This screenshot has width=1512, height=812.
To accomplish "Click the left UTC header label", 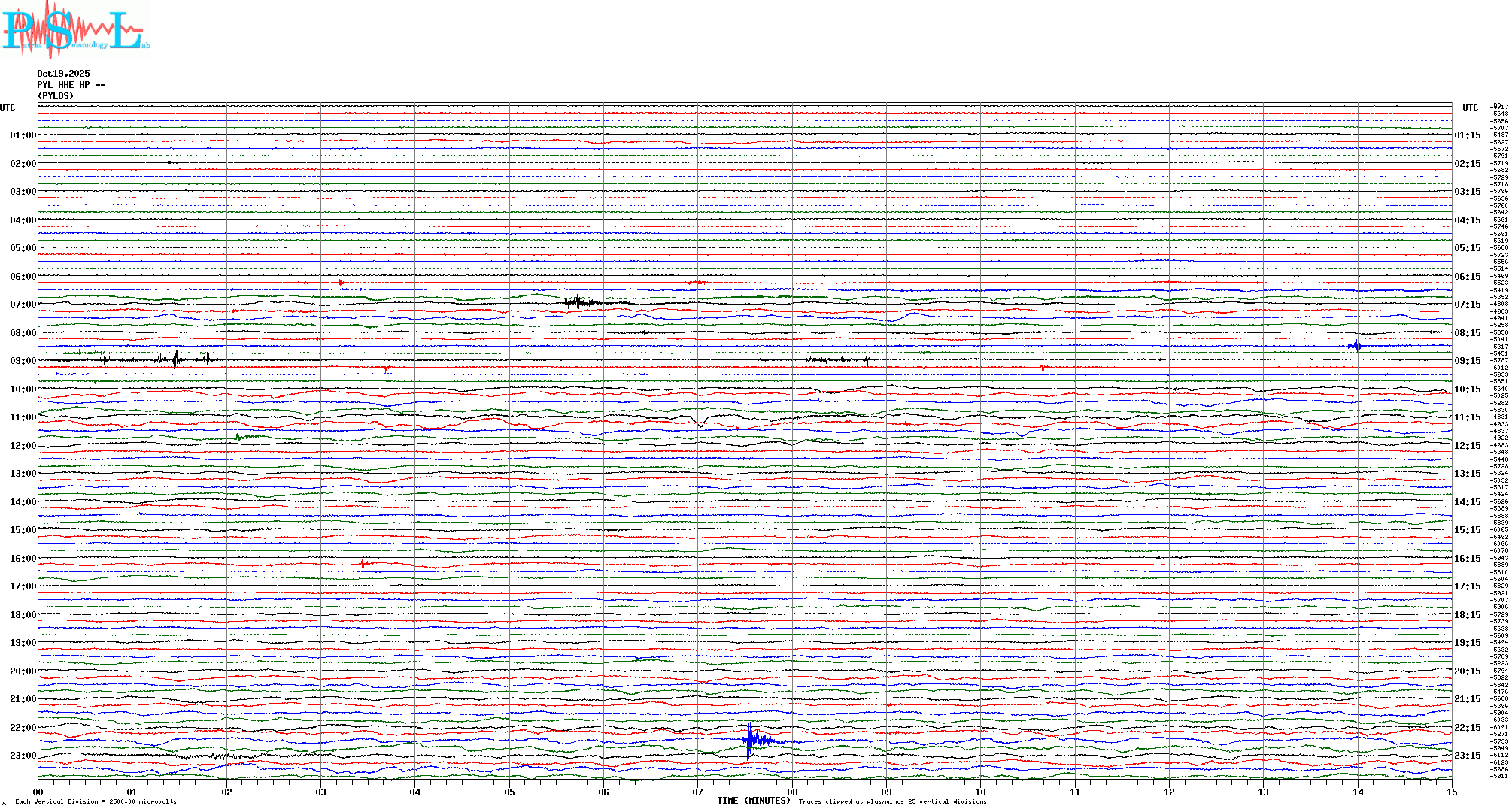I will [8, 108].
